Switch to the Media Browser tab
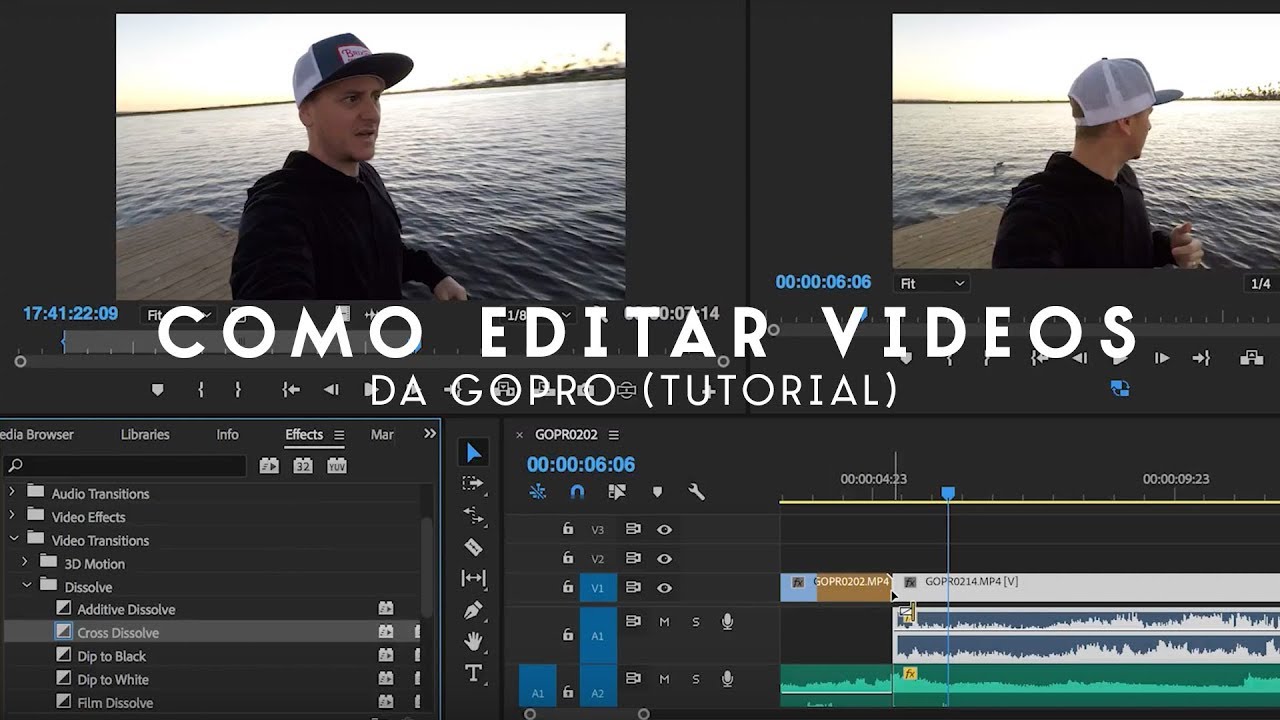The width and height of the screenshot is (1280, 720). pos(37,434)
